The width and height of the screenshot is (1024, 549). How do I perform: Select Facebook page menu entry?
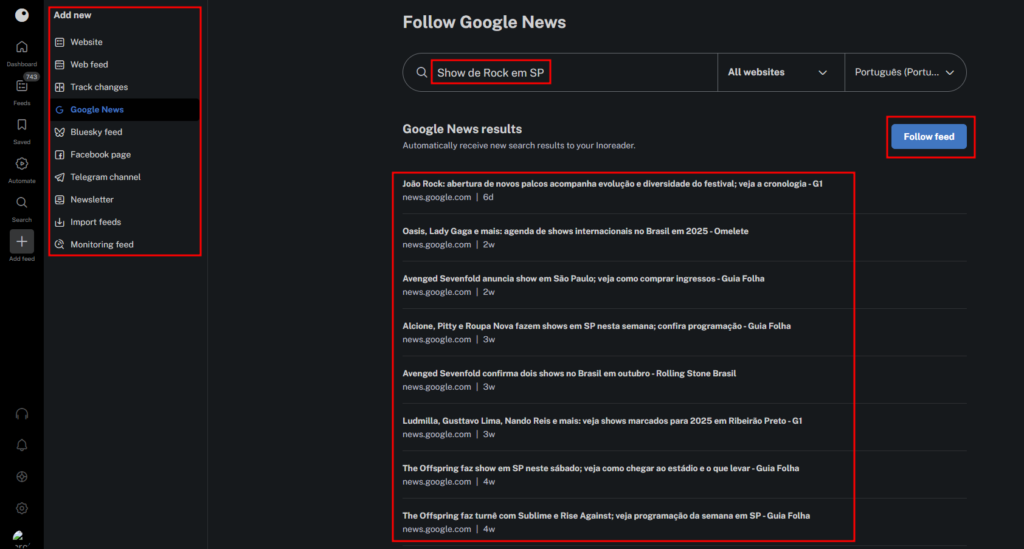(x=125, y=155)
